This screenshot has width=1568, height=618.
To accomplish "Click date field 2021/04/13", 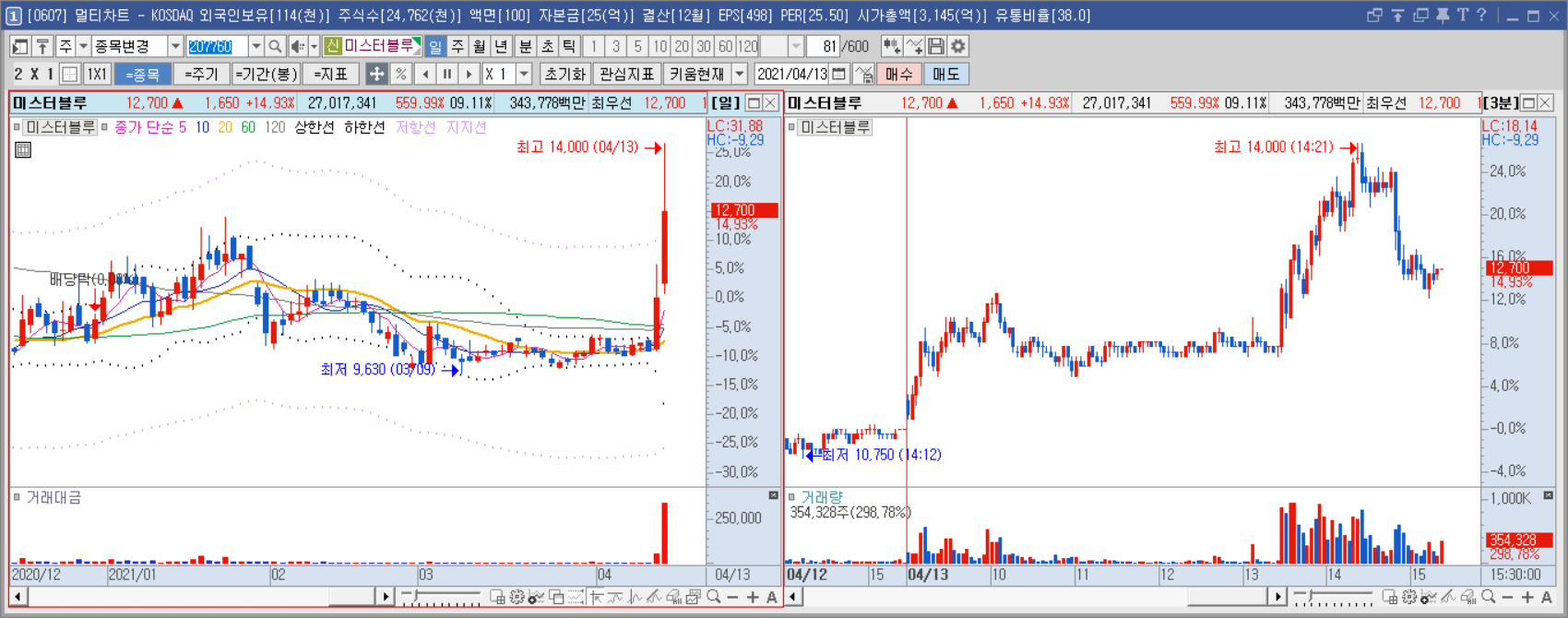I will 791,74.
